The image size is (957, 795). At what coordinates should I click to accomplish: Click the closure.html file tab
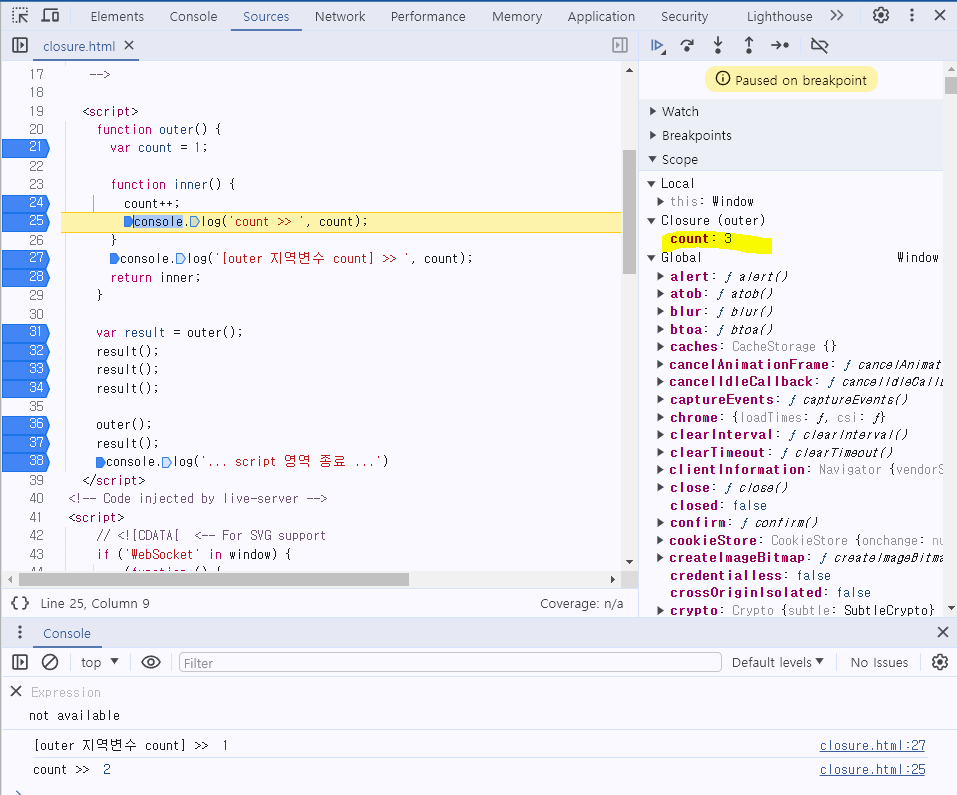(79, 46)
